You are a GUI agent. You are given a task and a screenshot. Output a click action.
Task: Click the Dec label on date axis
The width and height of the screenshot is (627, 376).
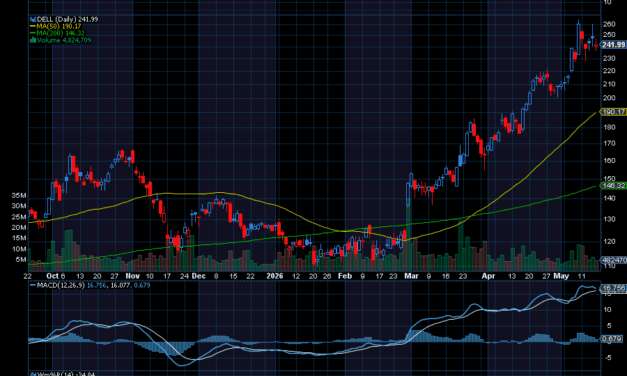pyautogui.click(x=198, y=276)
